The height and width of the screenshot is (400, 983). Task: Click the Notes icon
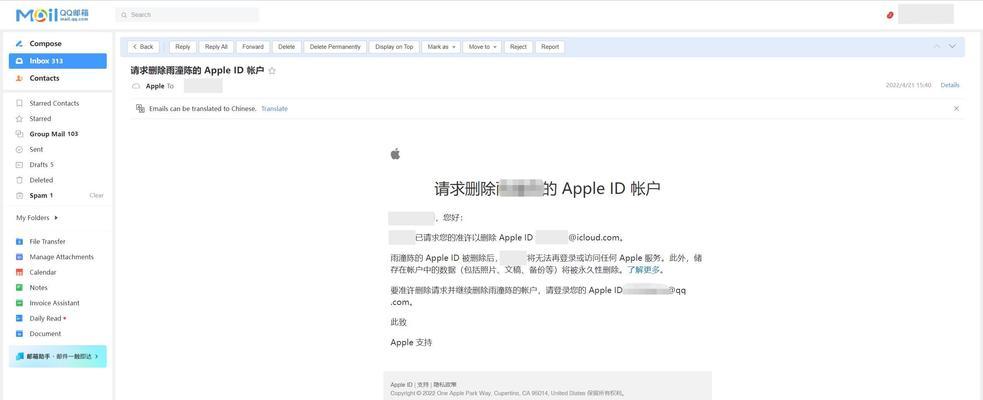pyautogui.click(x=19, y=288)
